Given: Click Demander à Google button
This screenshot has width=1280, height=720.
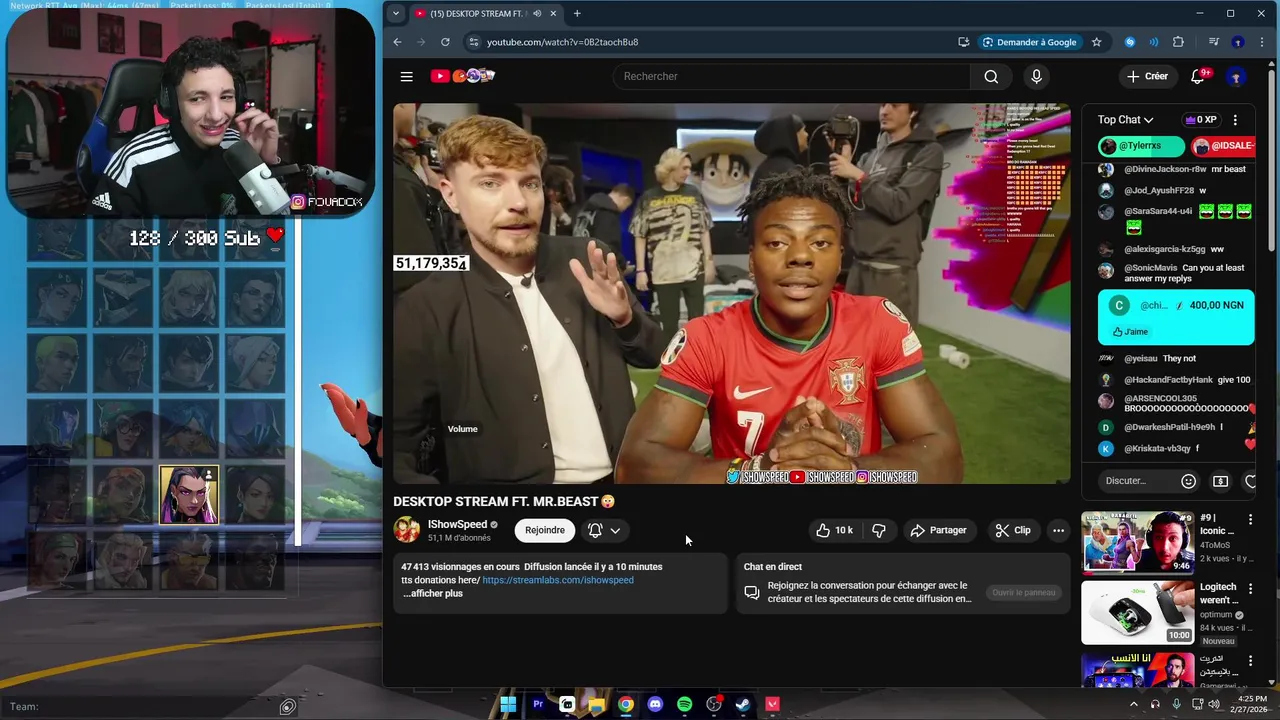Looking at the screenshot, I should [x=1029, y=42].
